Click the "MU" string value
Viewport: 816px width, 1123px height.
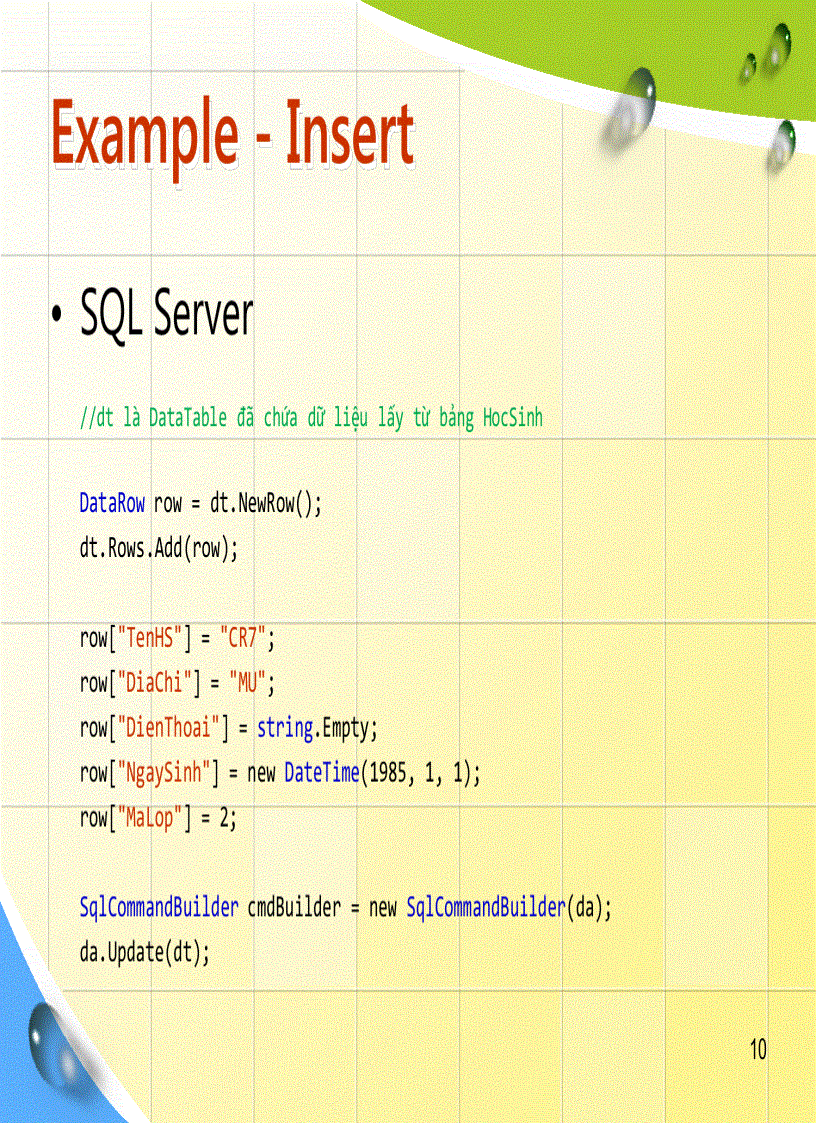[x=250, y=683]
